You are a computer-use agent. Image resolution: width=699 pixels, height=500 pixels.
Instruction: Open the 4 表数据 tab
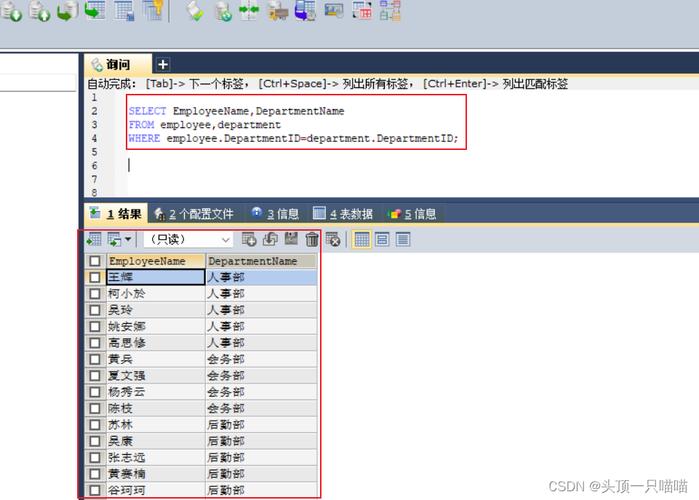pyautogui.click(x=343, y=214)
